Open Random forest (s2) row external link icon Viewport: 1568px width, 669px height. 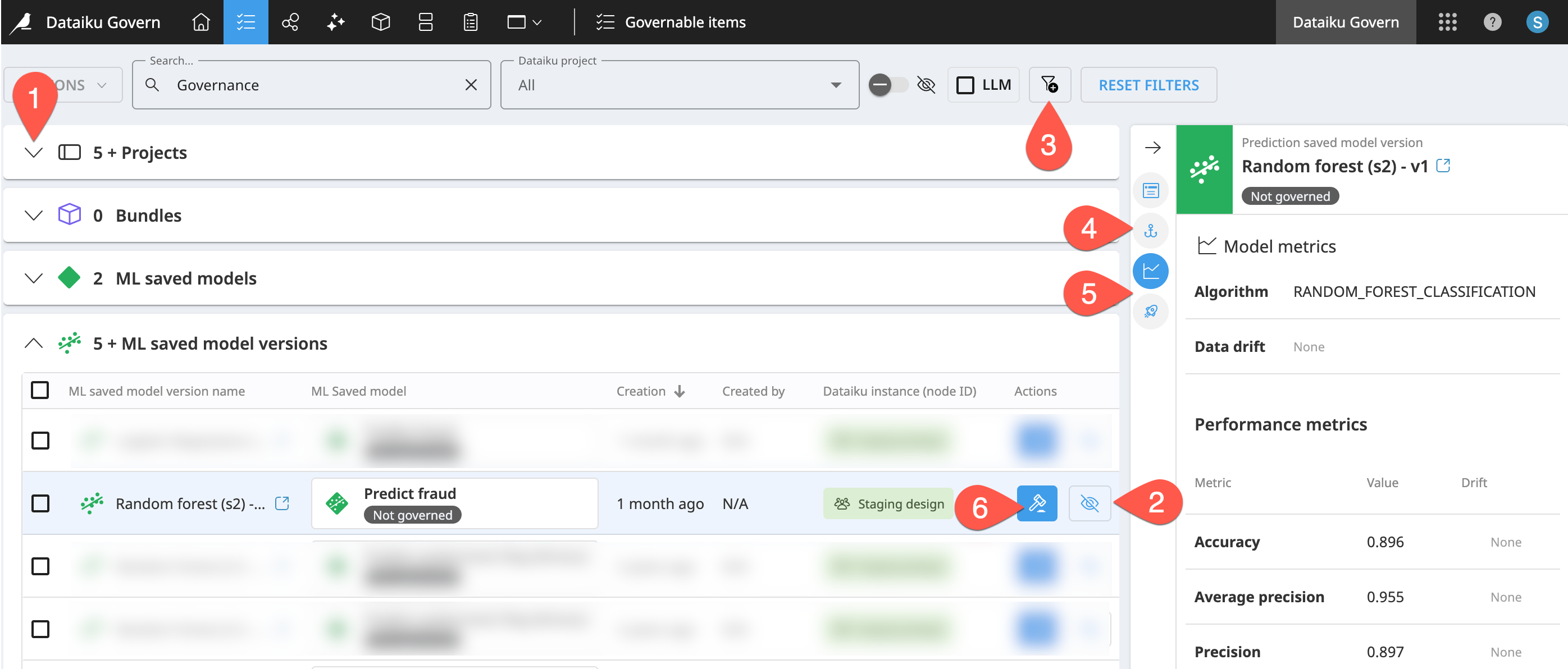282,503
